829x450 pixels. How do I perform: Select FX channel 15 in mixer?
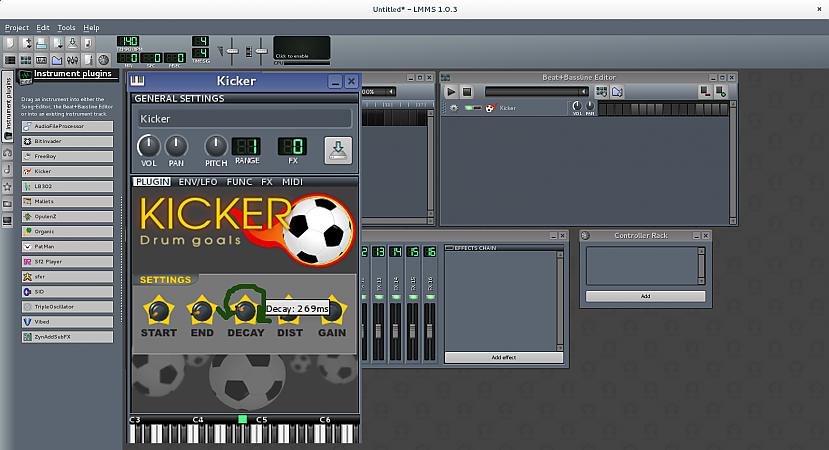coord(413,252)
